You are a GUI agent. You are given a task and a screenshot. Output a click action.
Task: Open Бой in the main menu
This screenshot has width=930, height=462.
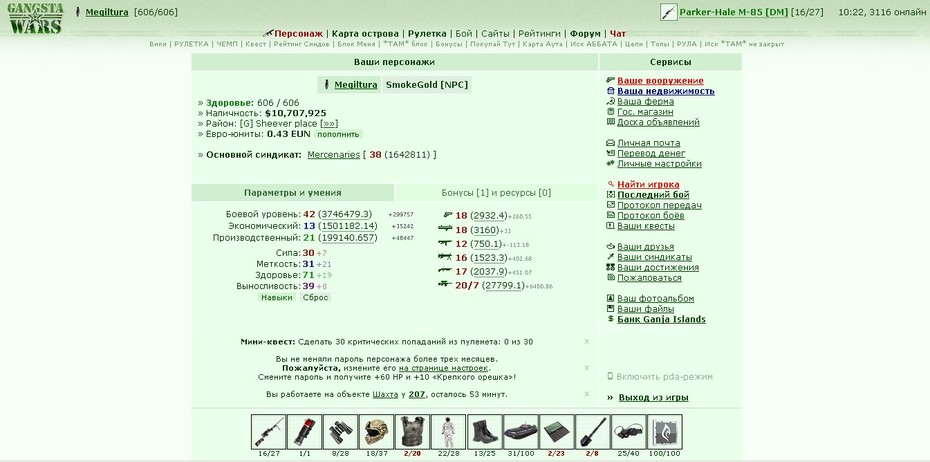(x=464, y=34)
